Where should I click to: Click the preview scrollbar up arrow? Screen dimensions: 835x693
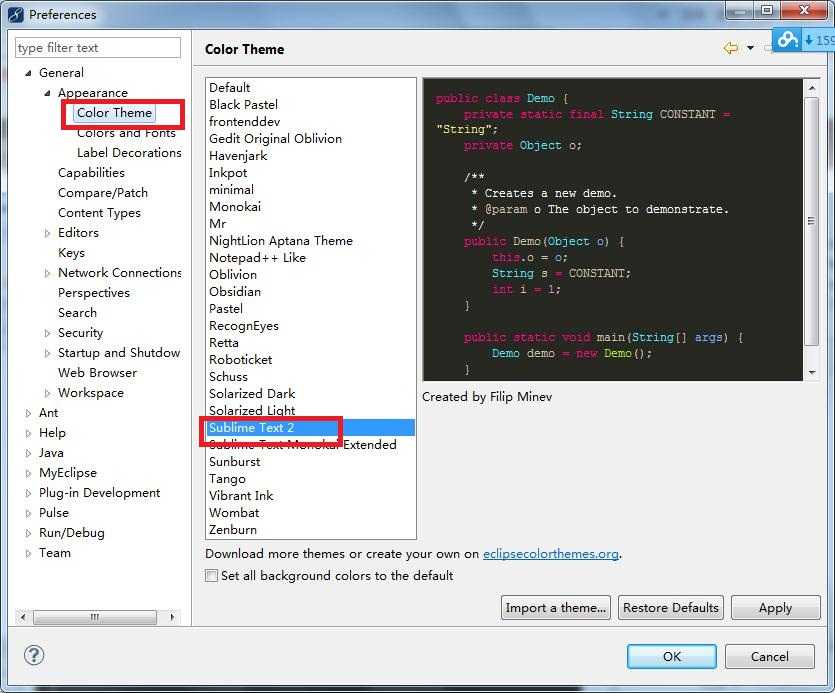[812, 87]
